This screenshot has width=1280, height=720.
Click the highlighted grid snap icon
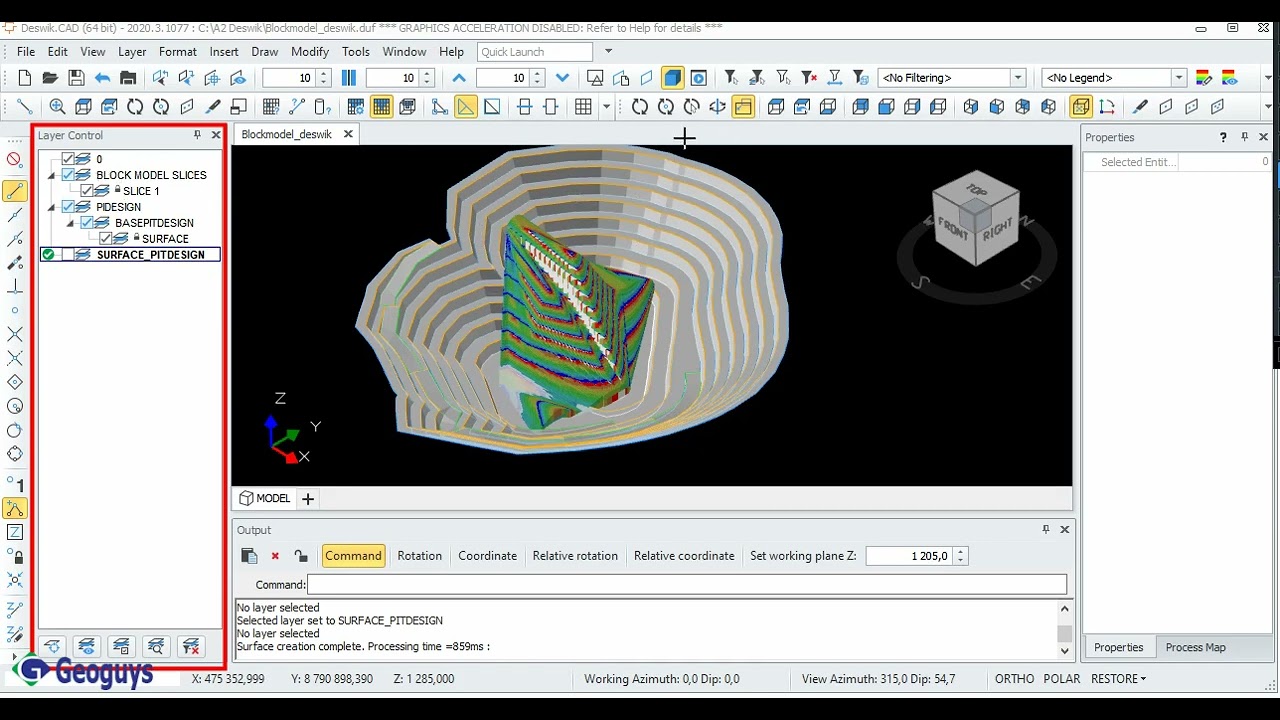pos(381,107)
